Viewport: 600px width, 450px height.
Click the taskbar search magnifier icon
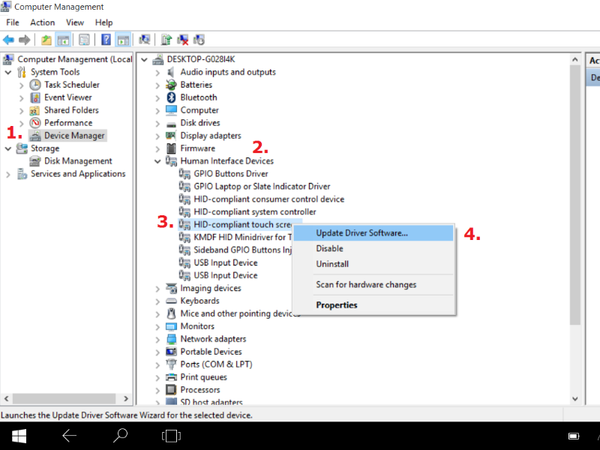(x=120, y=436)
